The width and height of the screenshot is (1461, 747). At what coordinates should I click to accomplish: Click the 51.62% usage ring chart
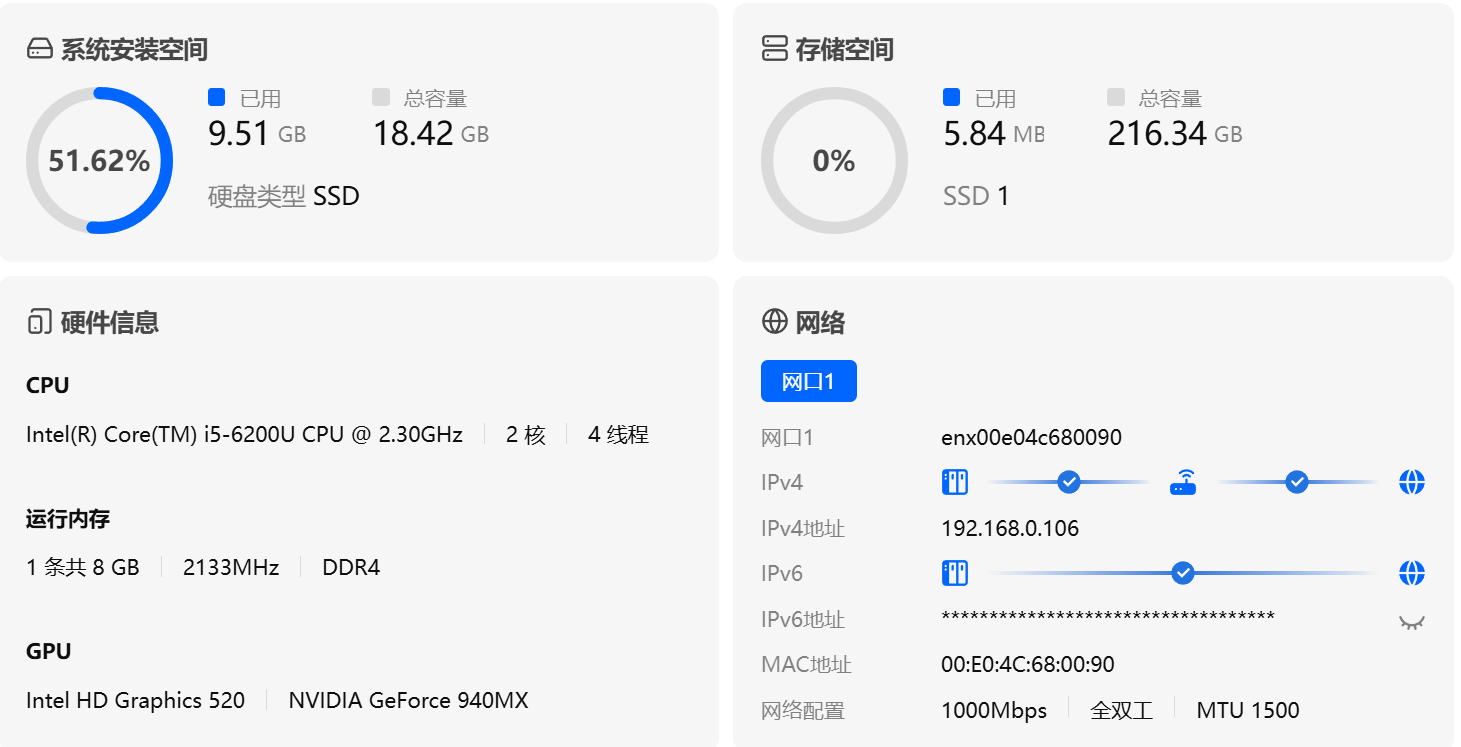point(99,160)
